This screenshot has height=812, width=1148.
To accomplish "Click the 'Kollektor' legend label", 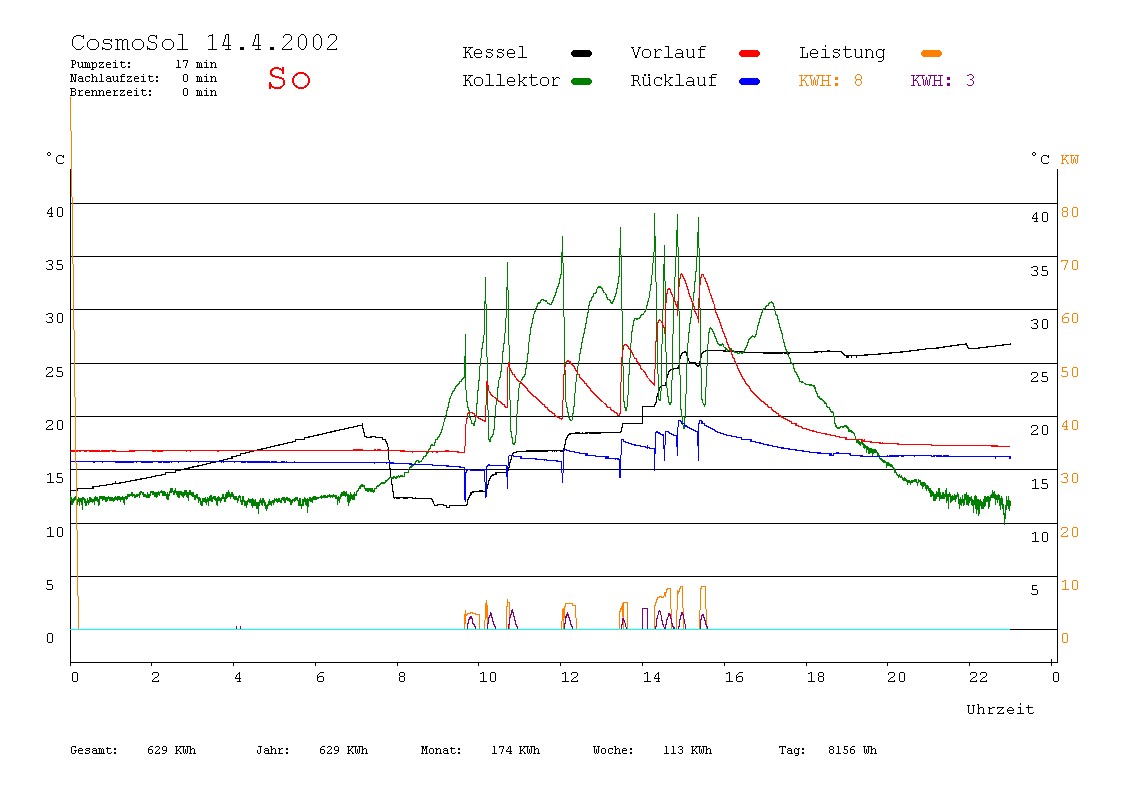I will (511, 81).
